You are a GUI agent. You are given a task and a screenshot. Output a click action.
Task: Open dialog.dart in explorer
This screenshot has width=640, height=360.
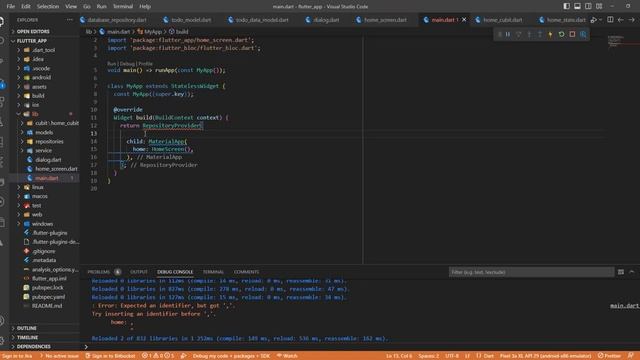pyautogui.click(x=44, y=160)
